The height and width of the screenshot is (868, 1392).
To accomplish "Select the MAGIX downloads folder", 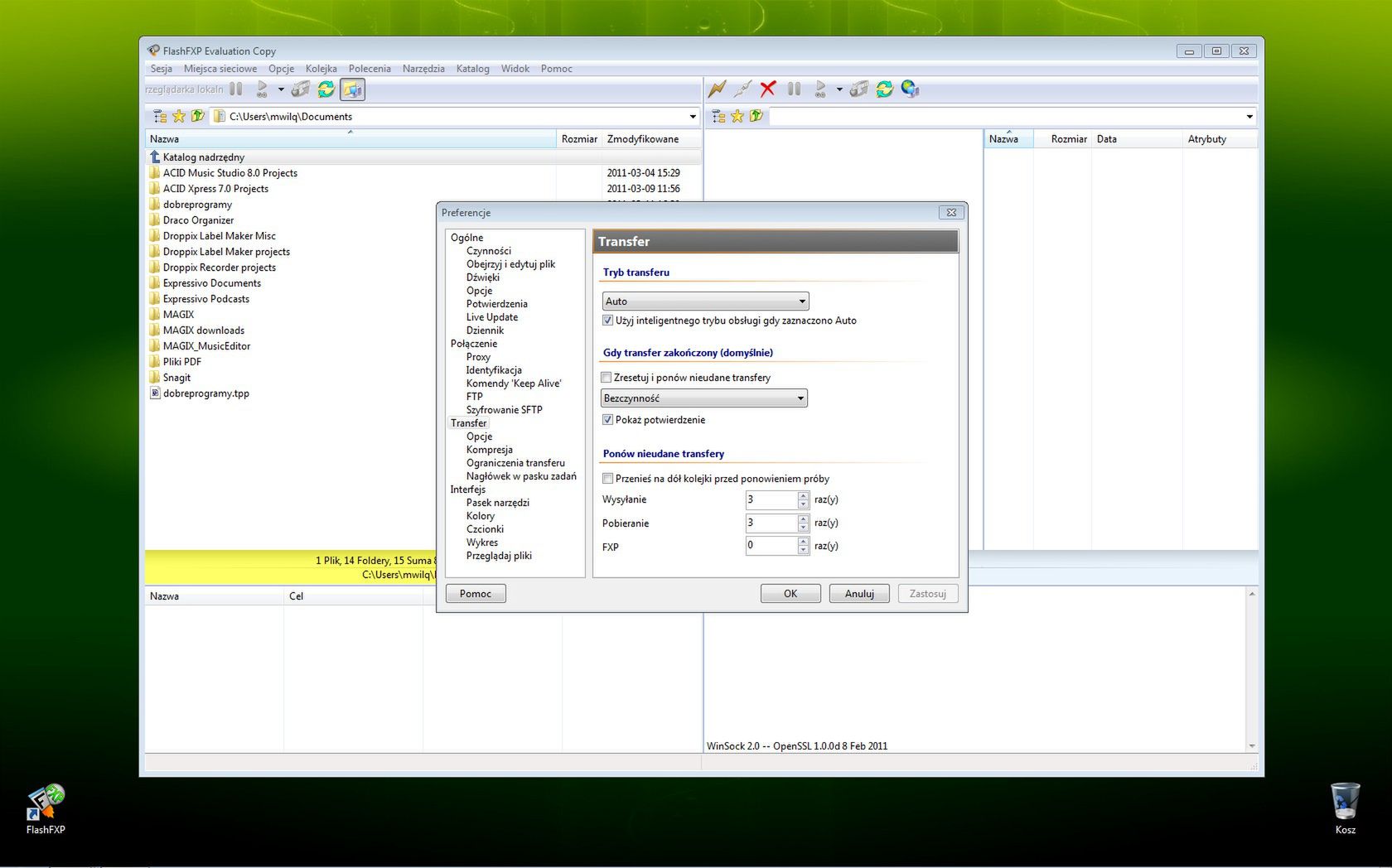I will click(x=196, y=330).
